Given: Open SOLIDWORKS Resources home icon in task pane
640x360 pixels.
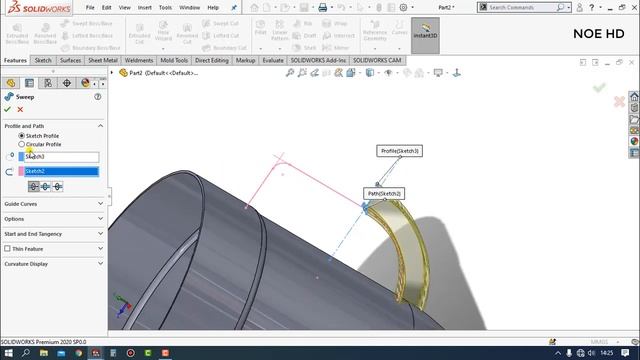Looking at the screenshot, I should pyautogui.click(x=634, y=97).
